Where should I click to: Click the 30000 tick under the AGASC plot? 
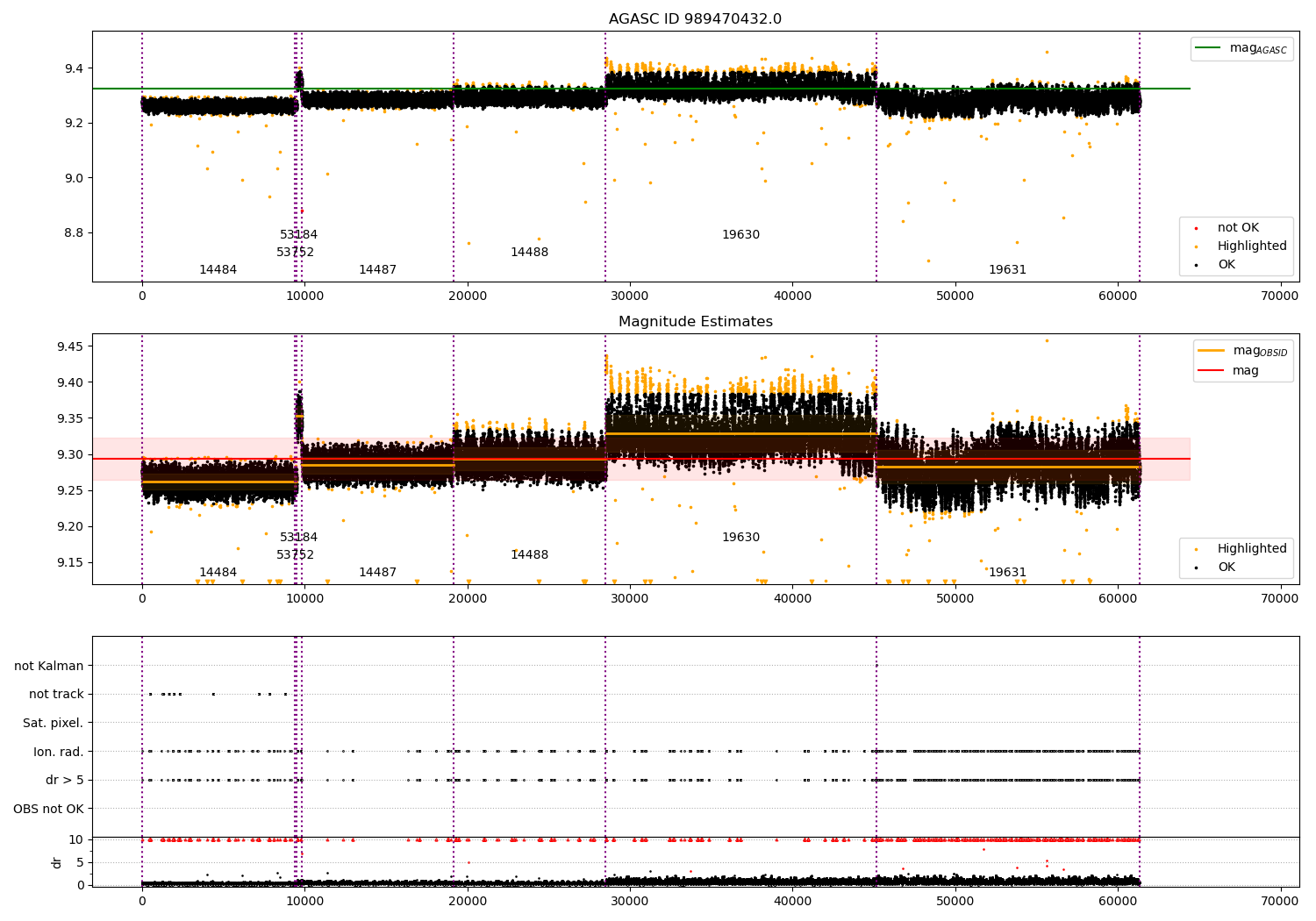coord(630,296)
